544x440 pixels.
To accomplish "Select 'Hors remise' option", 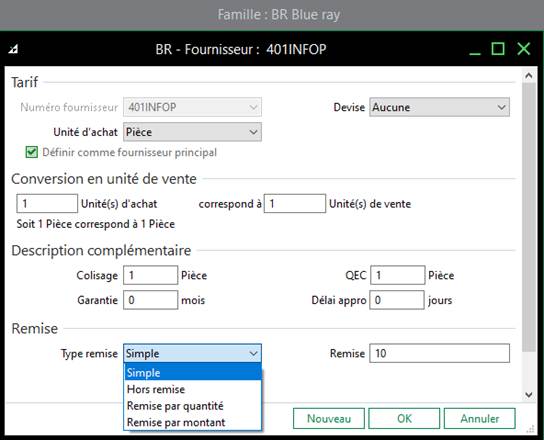I will pyautogui.click(x=193, y=389).
